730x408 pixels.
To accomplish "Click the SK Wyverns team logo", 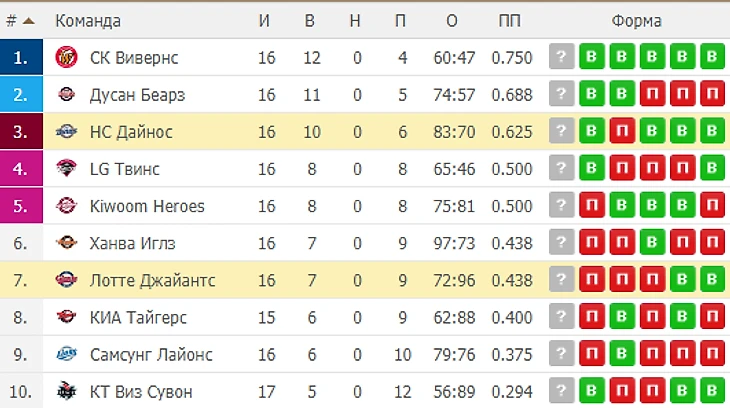I will click(66, 58).
